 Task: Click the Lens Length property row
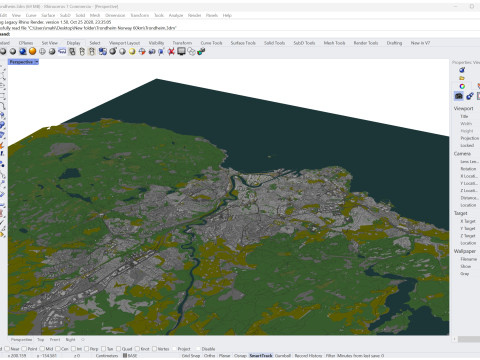point(469,161)
